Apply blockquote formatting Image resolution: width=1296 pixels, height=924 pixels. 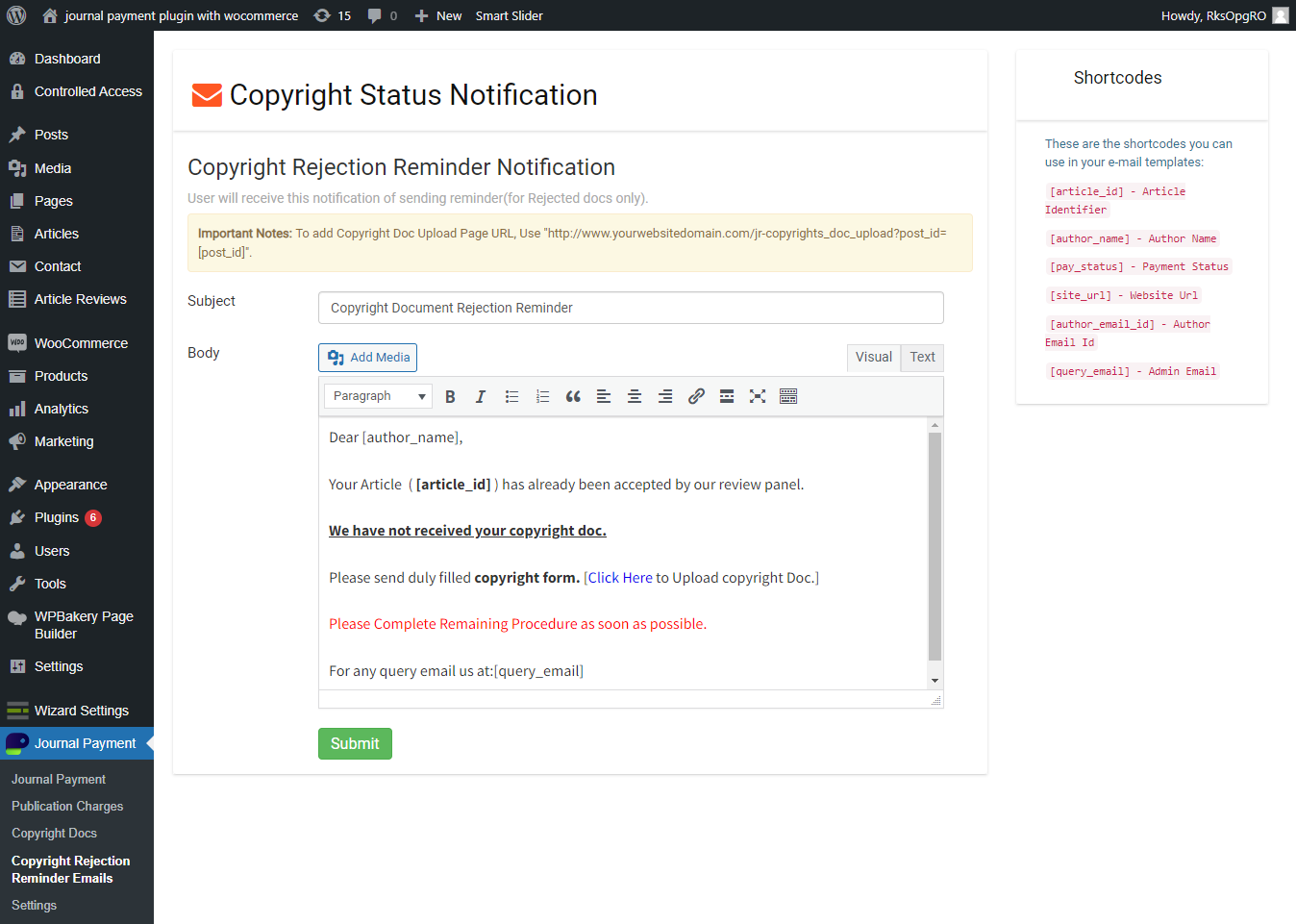coord(573,396)
